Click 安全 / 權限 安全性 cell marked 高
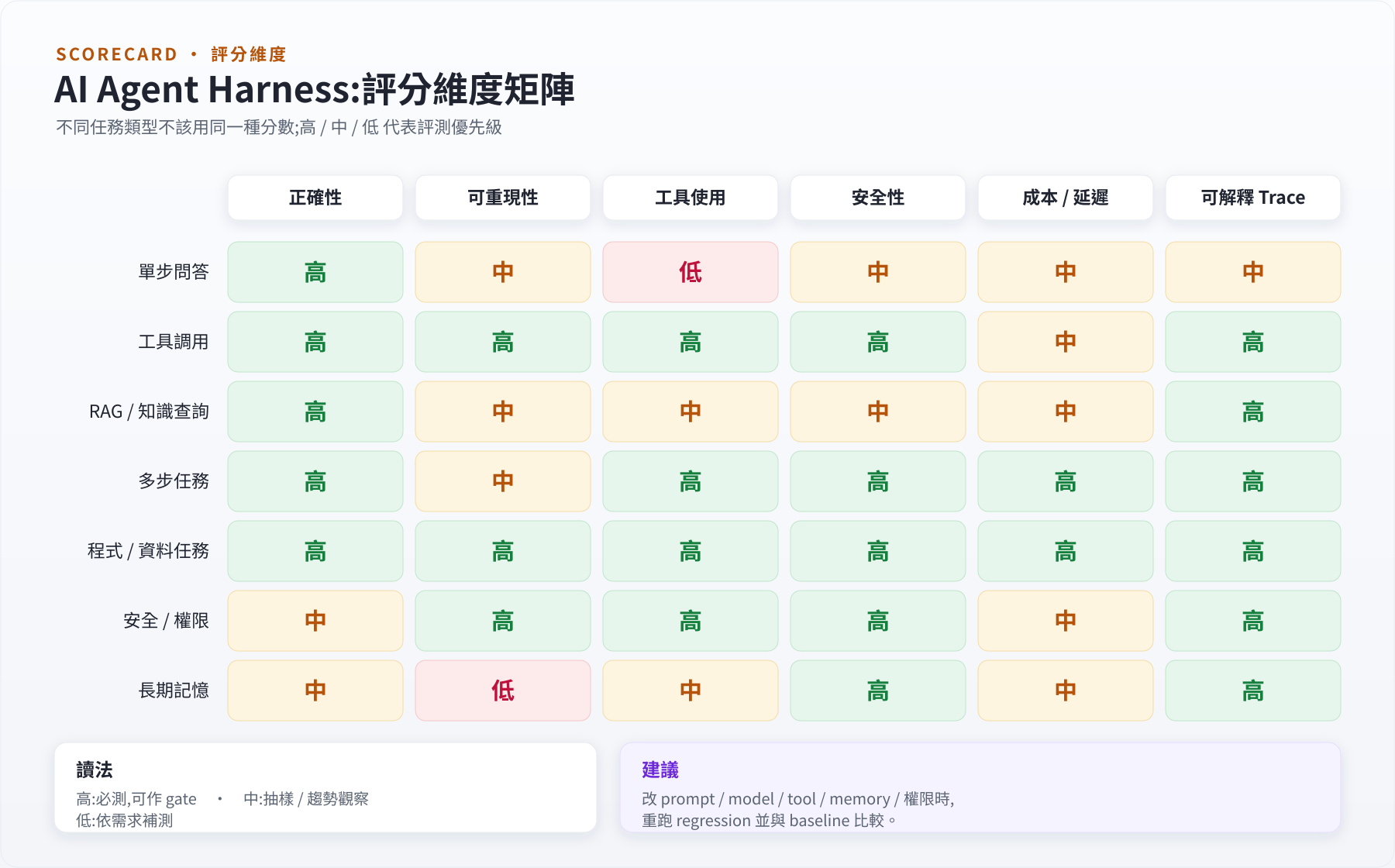The height and width of the screenshot is (868, 1395). (x=878, y=621)
